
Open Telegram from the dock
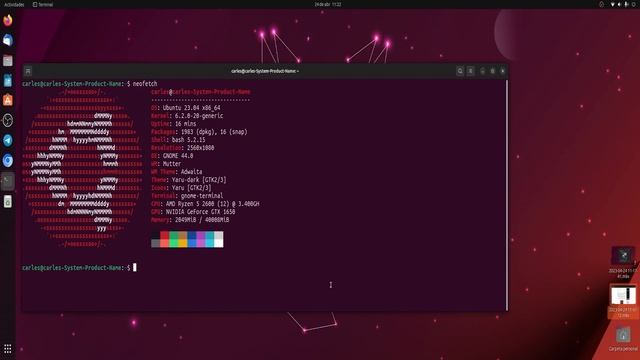point(8,140)
